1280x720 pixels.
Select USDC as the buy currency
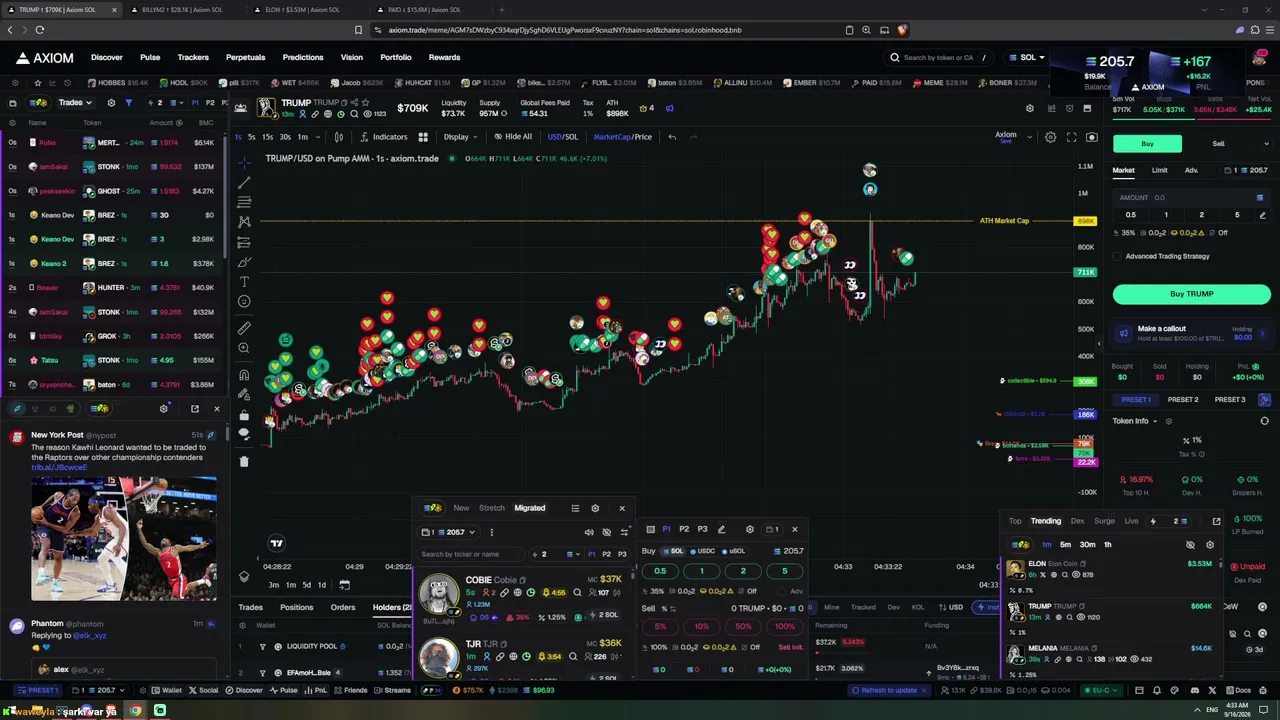tap(704, 551)
